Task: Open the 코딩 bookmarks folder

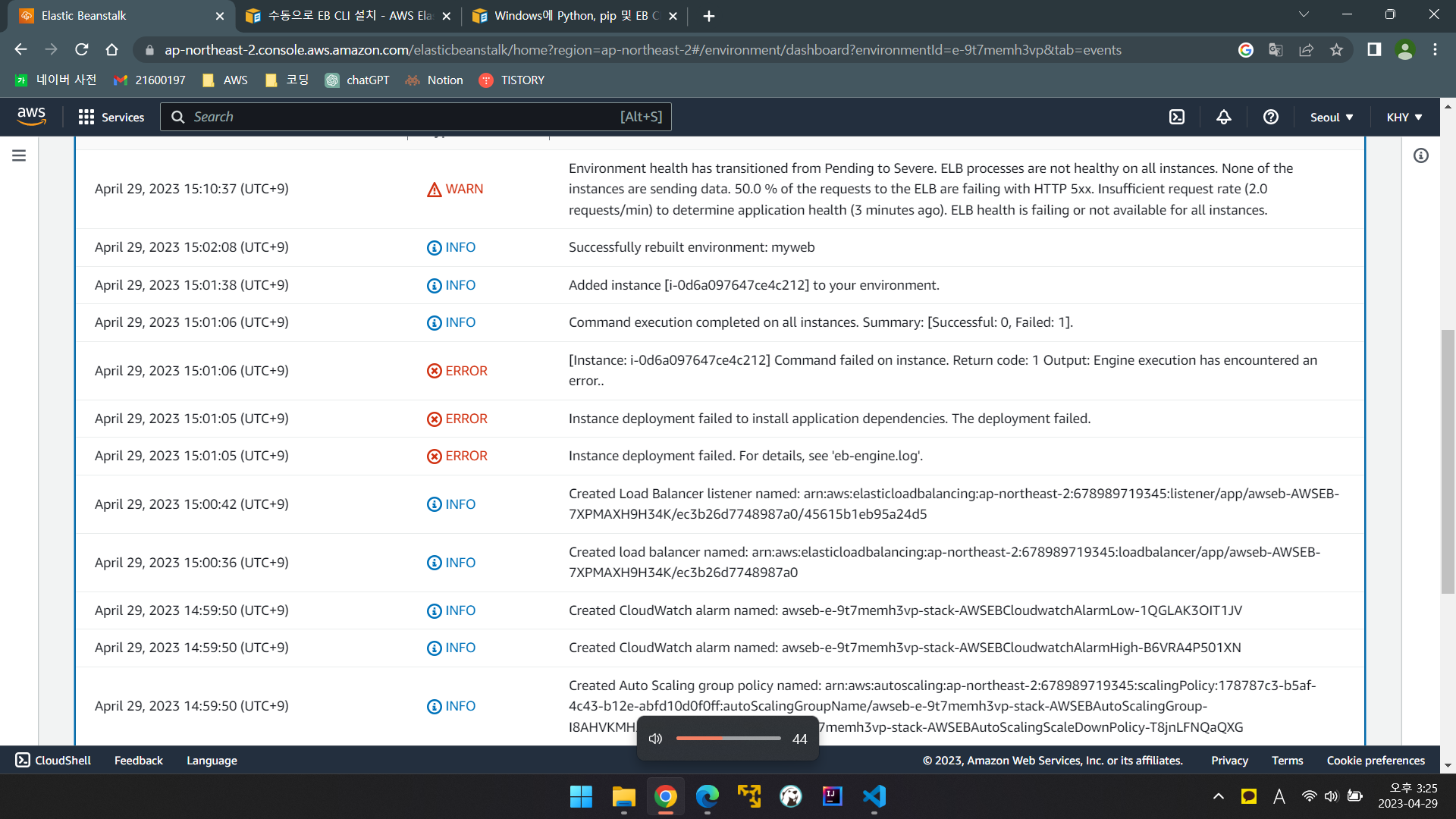Action: click(287, 80)
